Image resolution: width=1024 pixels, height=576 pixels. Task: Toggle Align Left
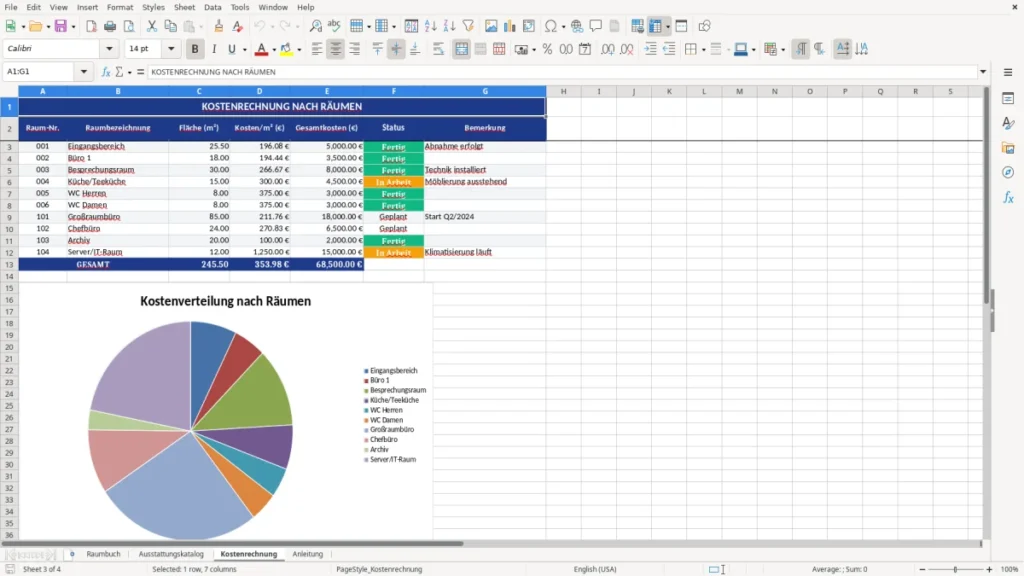pyautogui.click(x=317, y=49)
